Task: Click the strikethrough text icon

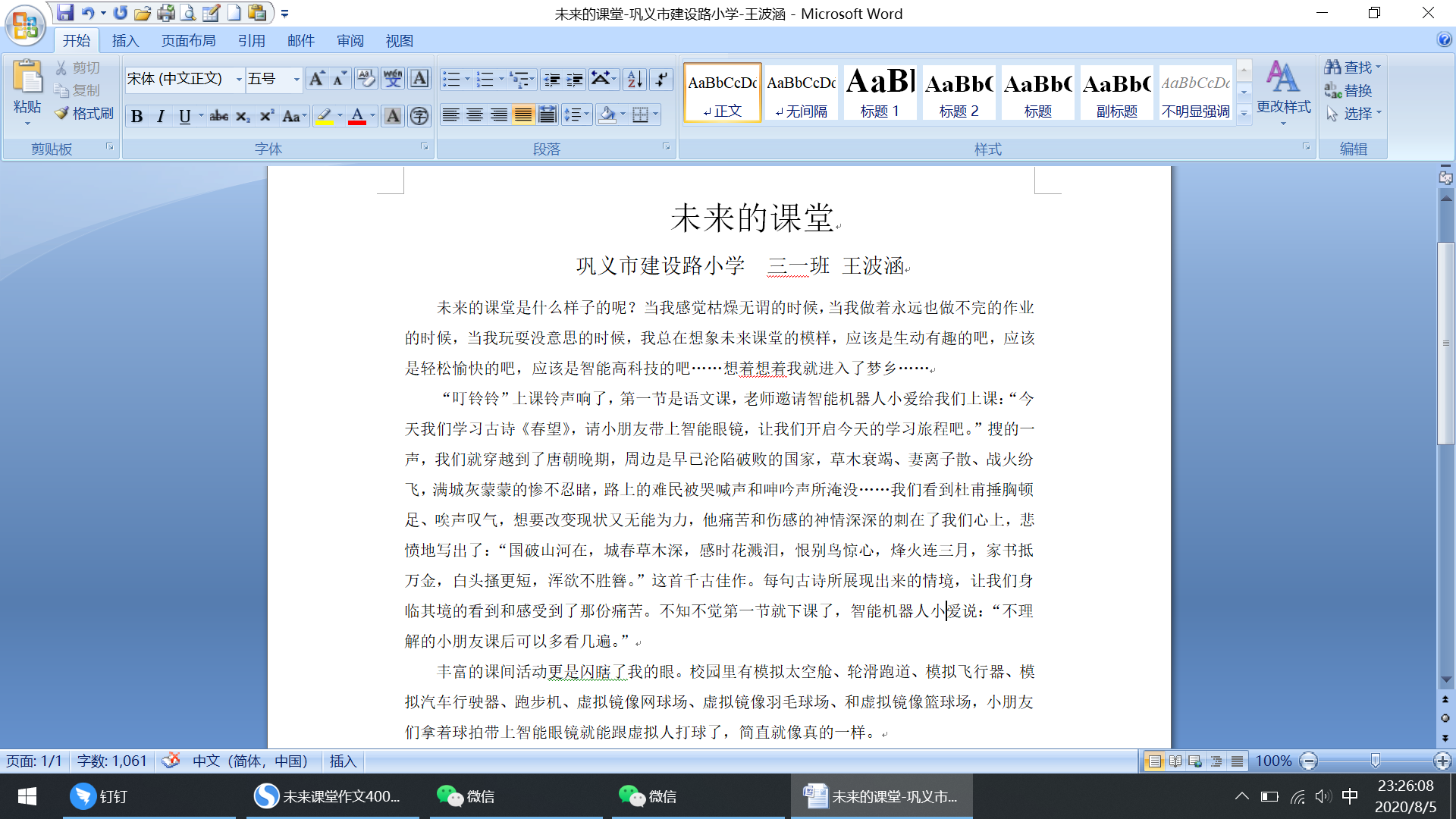Action: coord(218,116)
